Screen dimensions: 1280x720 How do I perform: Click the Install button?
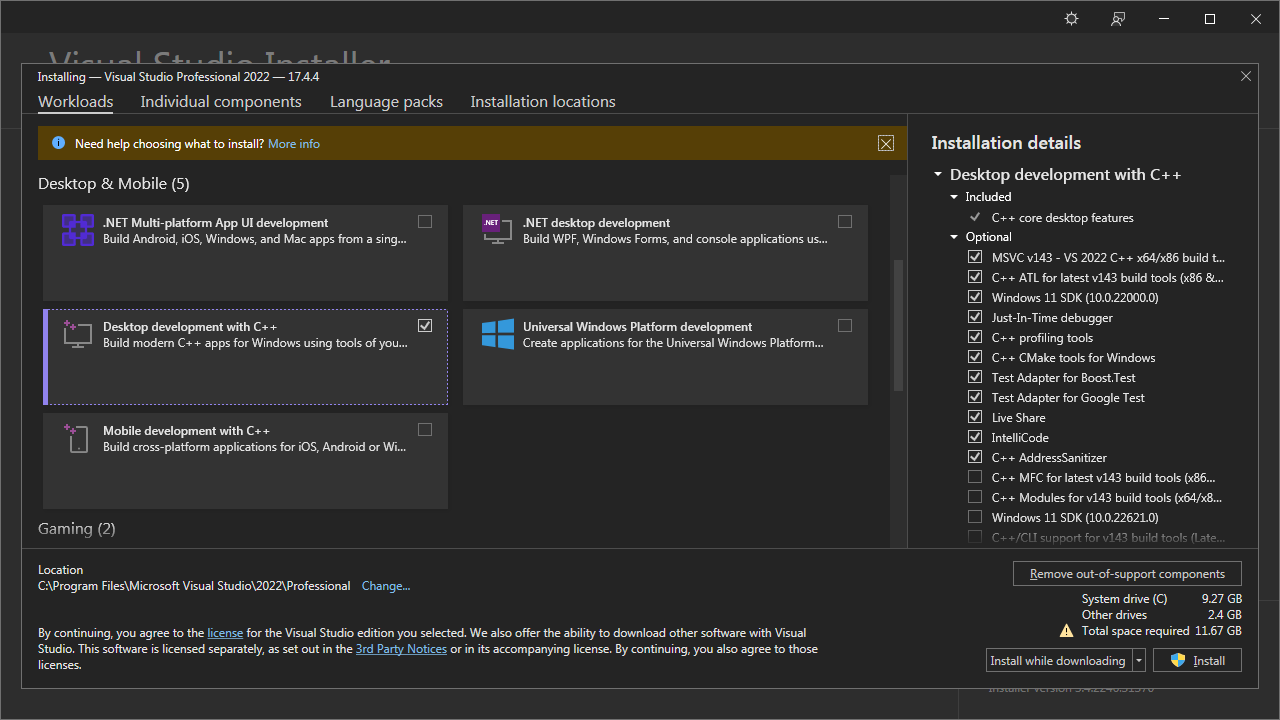[x=1197, y=661]
